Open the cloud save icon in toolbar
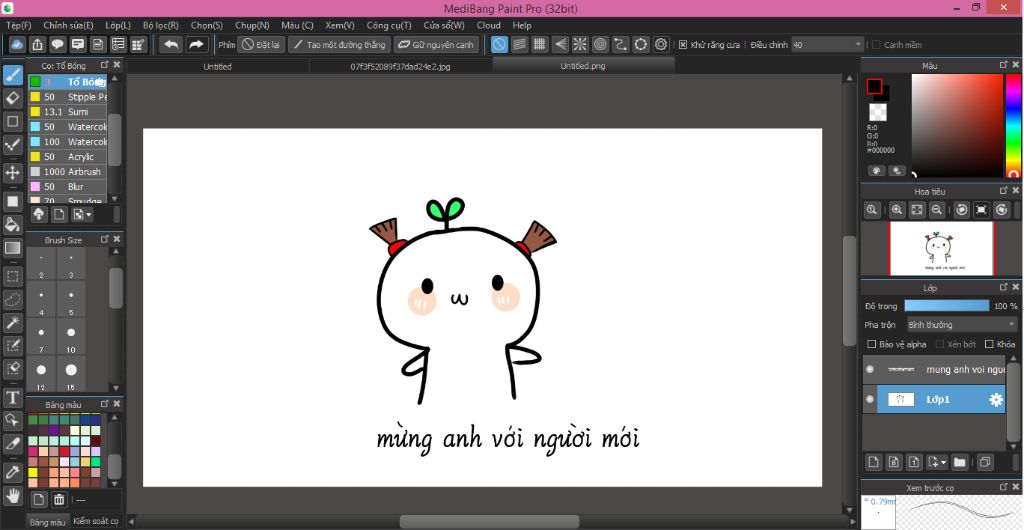This screenshot has height=530, width=1024. pyautogui.click(x=18, y=44)
